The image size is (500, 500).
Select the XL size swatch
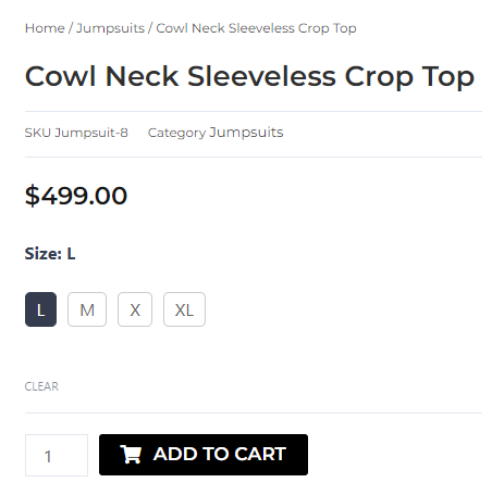[x=184, y=309]
